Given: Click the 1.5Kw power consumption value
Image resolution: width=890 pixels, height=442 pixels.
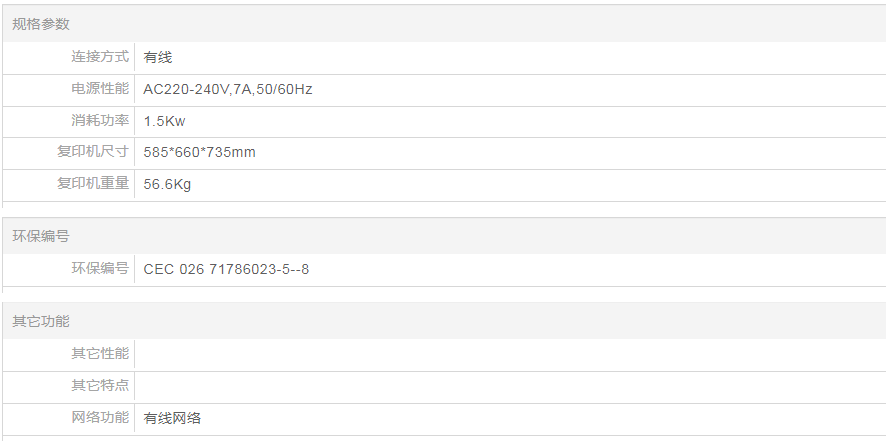Looking at the screenshot, I should 165,121.
